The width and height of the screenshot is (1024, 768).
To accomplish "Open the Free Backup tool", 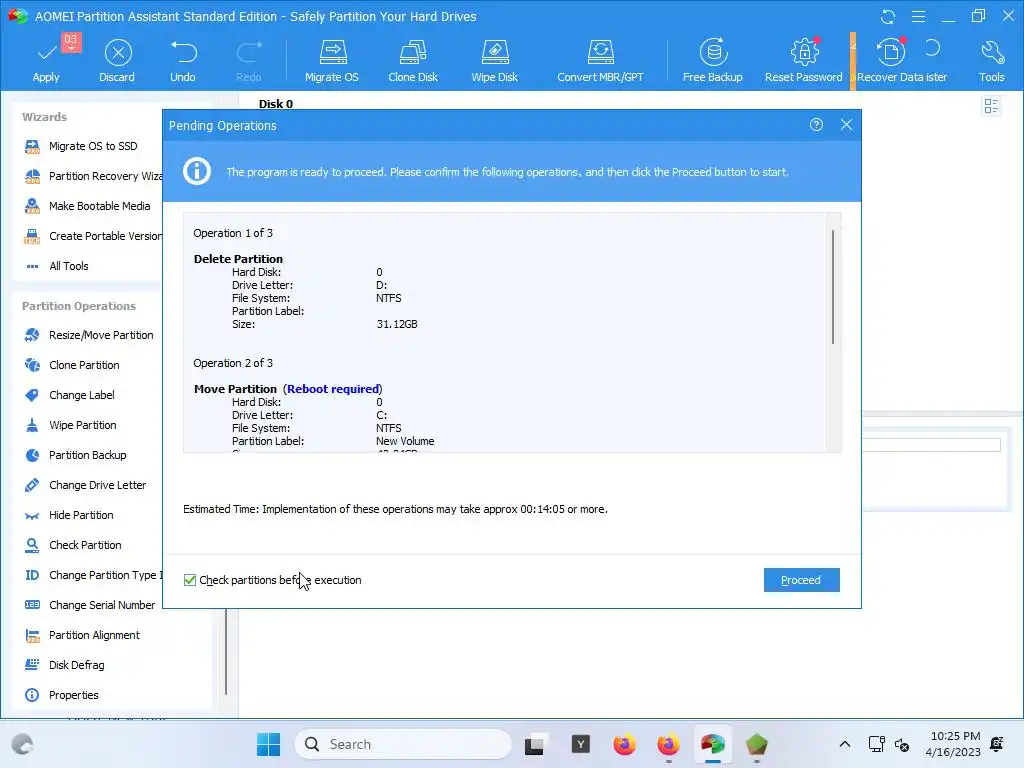I will tap(712, 61).
